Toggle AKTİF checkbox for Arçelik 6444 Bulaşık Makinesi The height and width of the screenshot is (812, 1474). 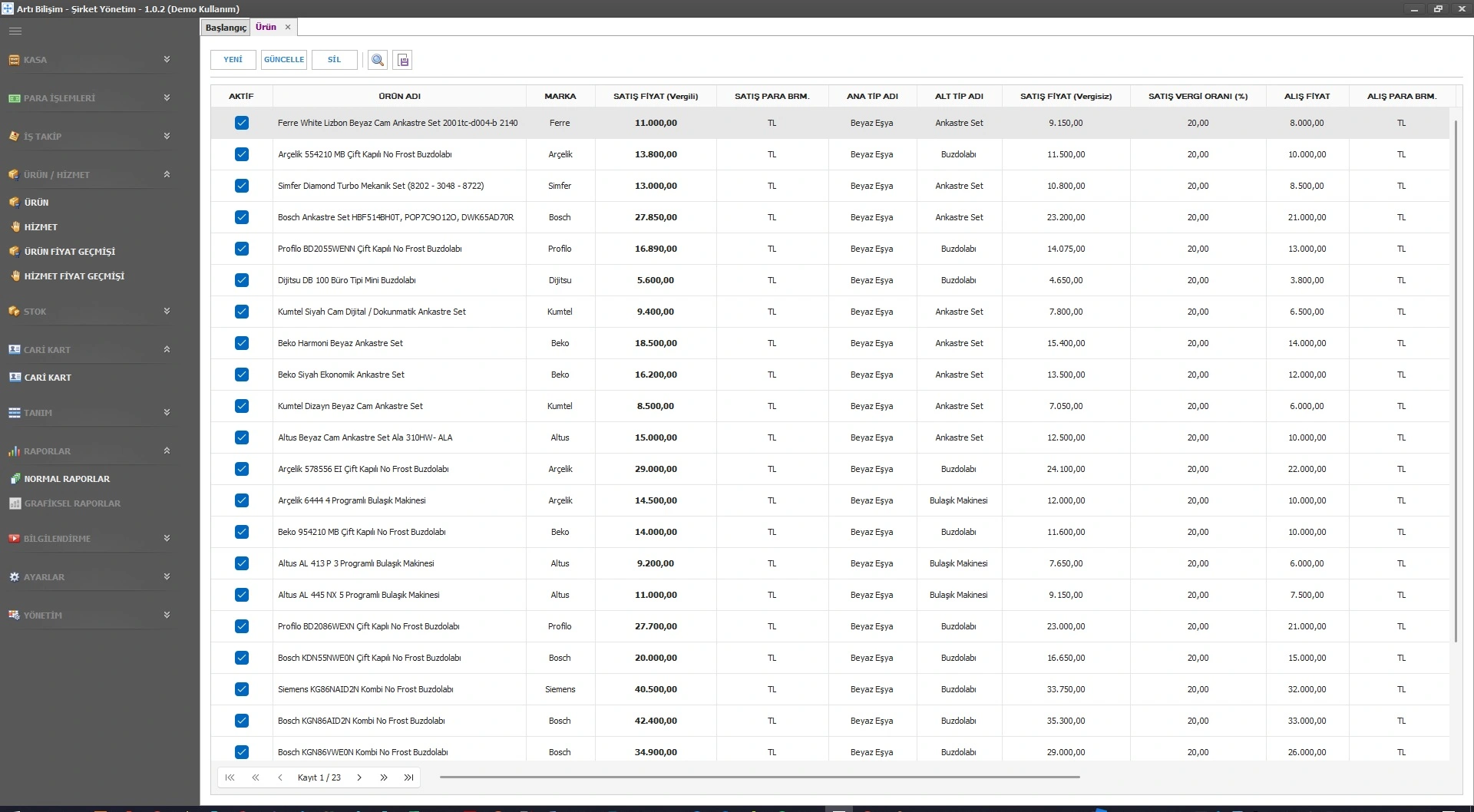click(242, 500)
